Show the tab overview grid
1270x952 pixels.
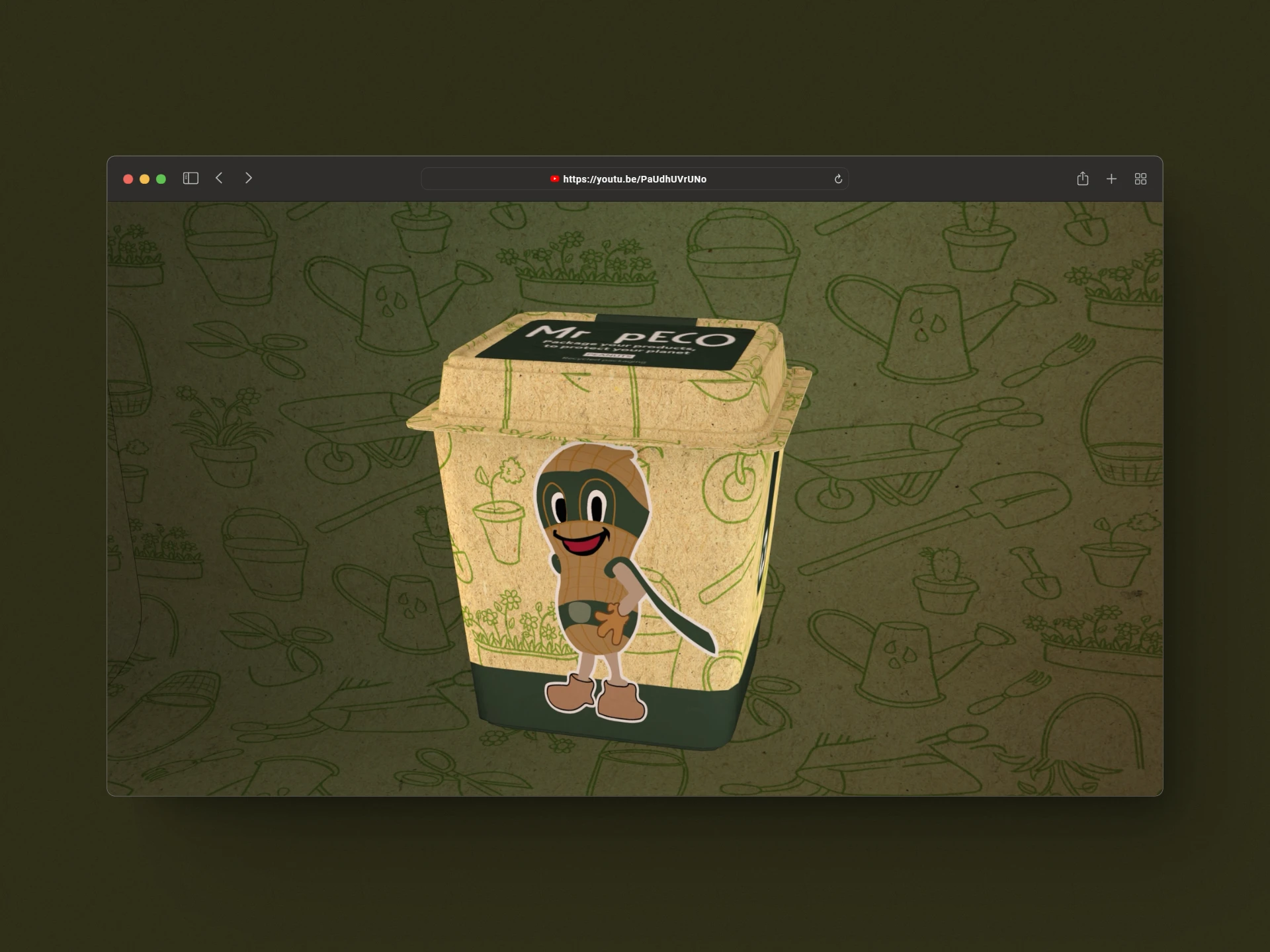click(1140, 179)
